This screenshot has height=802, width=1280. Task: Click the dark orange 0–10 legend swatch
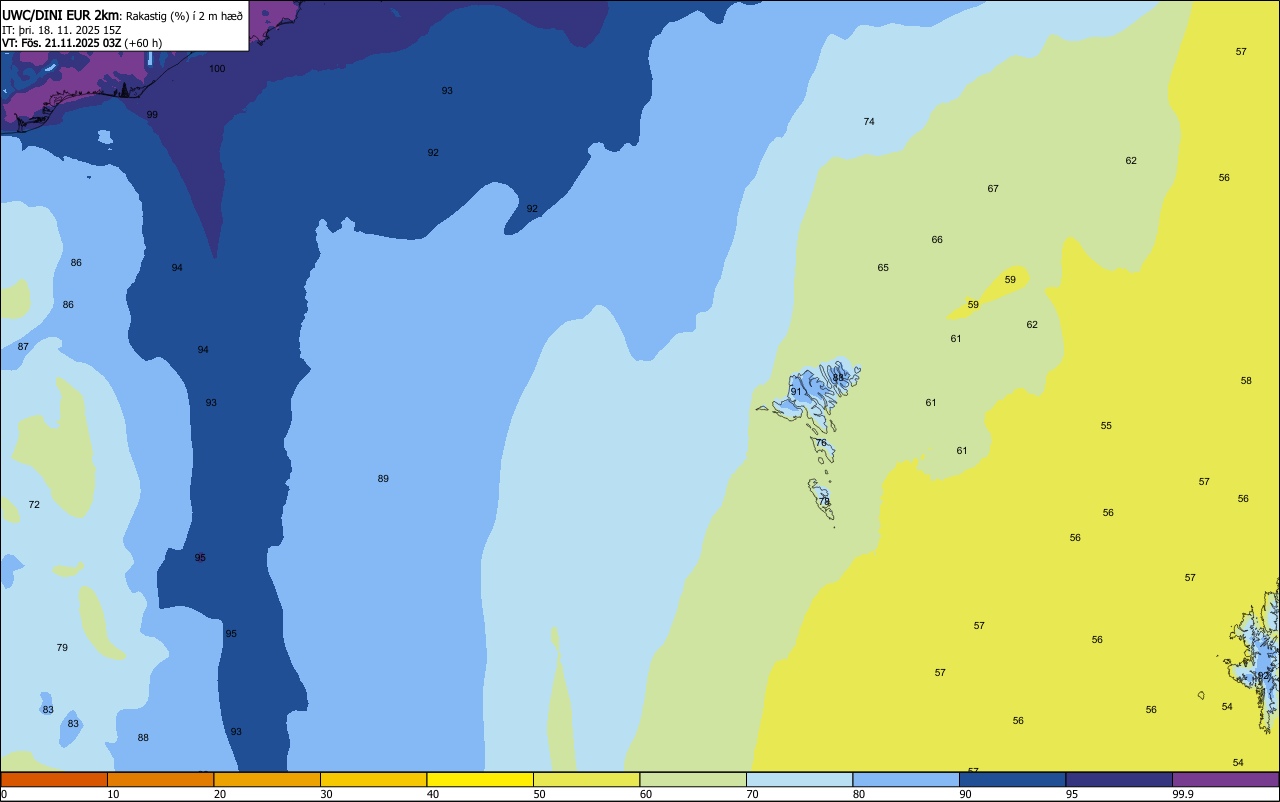tap(54, 779)
